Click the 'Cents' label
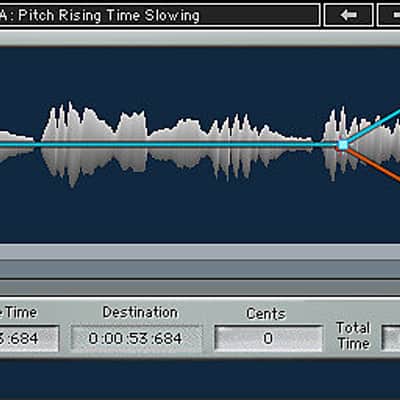Image resolution: width=400 pixels, height=400 pixels. (x=266, y=314)
